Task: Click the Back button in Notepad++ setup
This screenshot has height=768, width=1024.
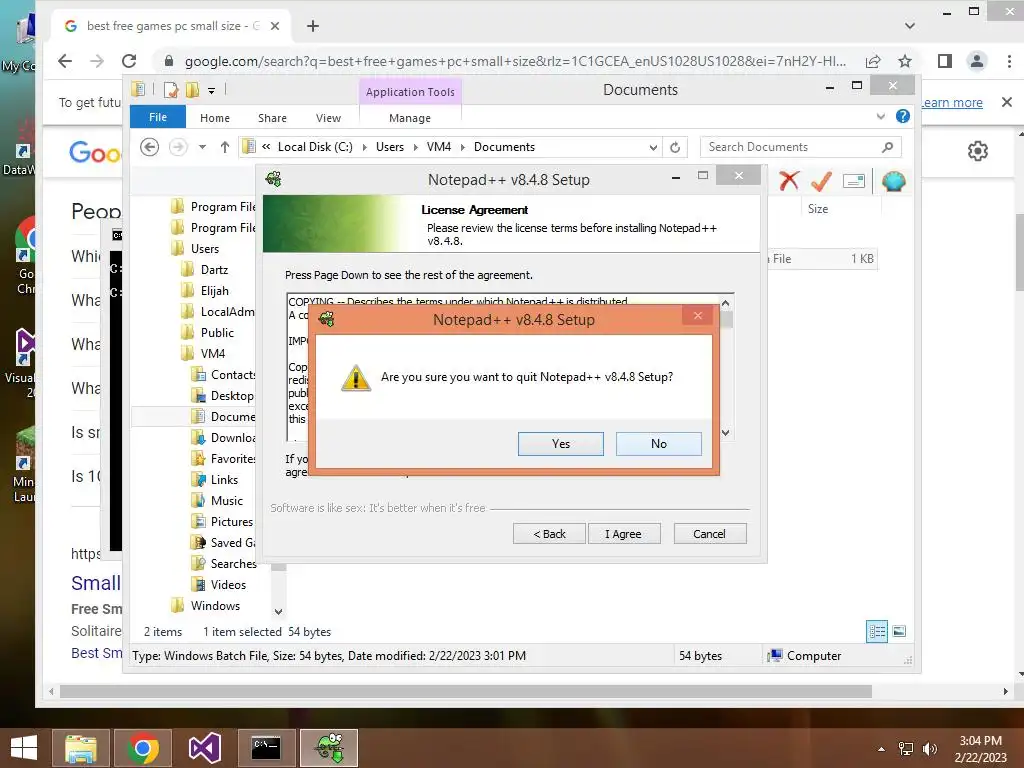Action: click(x=549, y=534)
